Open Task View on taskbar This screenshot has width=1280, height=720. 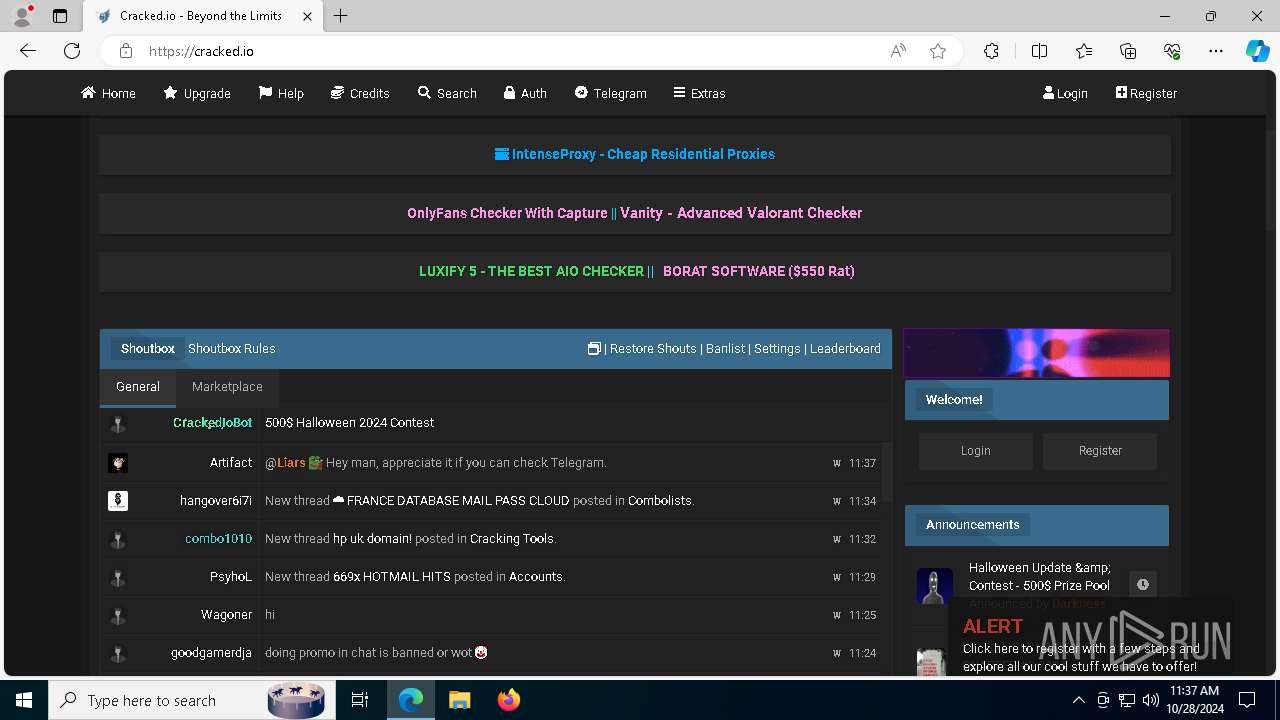(x=360, y=700)
